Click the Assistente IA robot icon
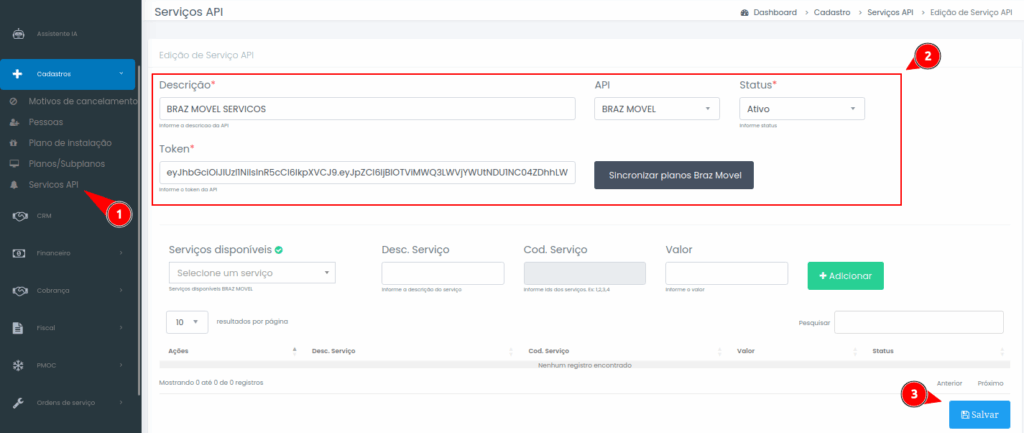 click(x=17, y=33)
